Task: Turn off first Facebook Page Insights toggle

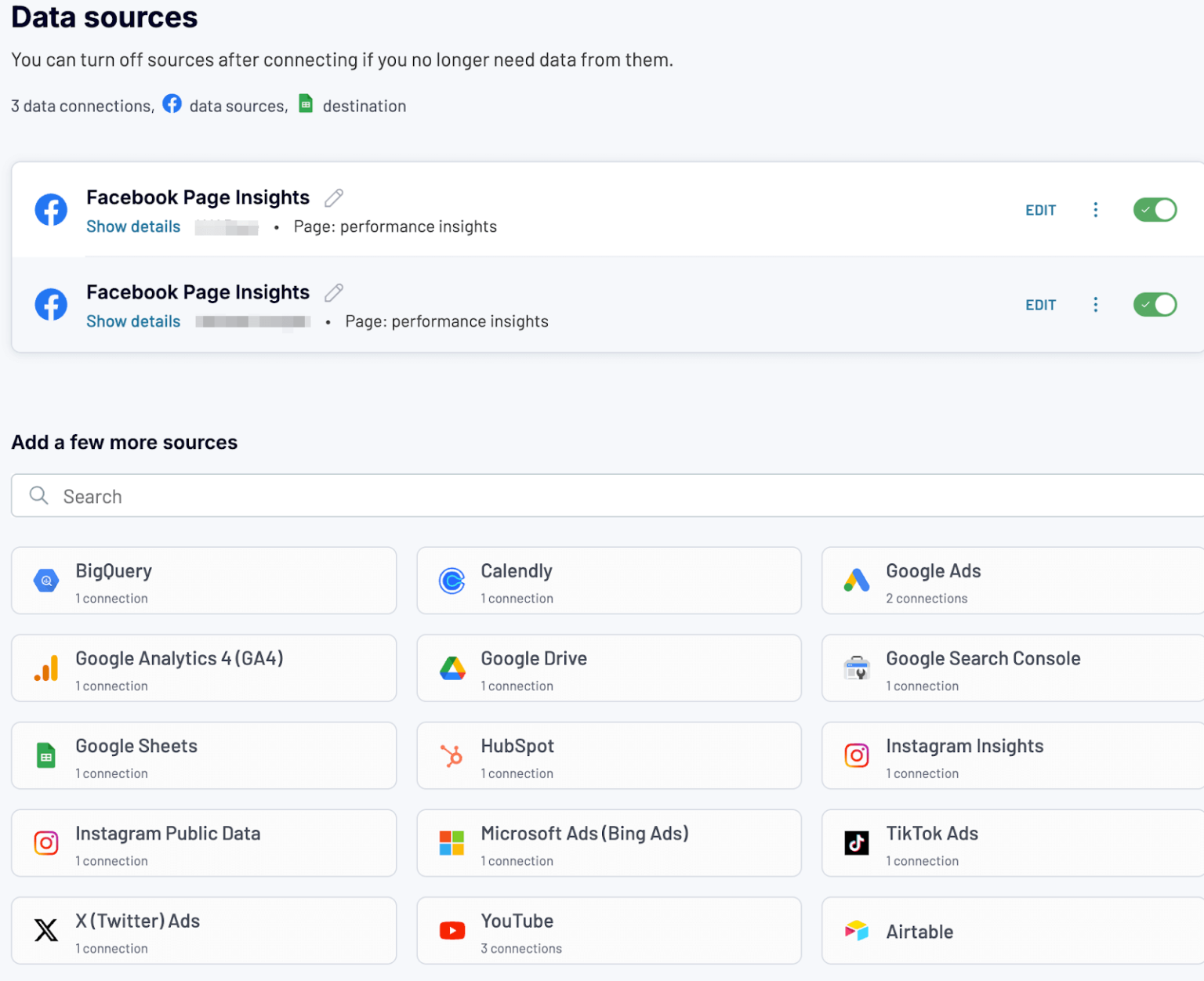Action: (x=1155, y=210)
